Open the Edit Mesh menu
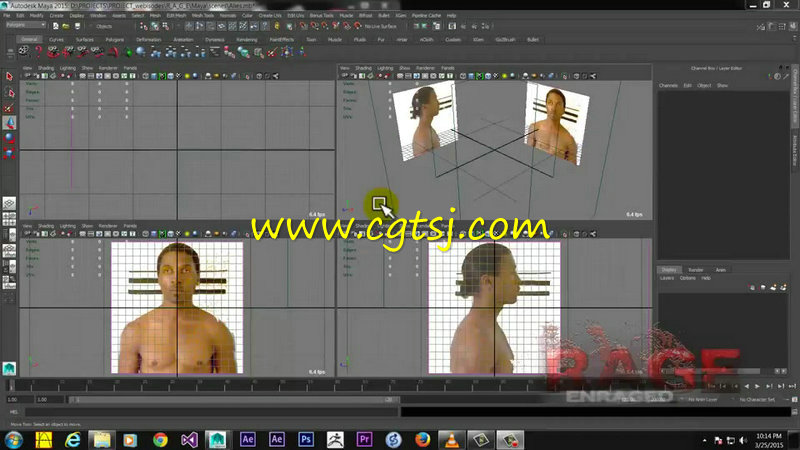The height and width of the screenshot is (450, 800). click(x=177, y=15)
